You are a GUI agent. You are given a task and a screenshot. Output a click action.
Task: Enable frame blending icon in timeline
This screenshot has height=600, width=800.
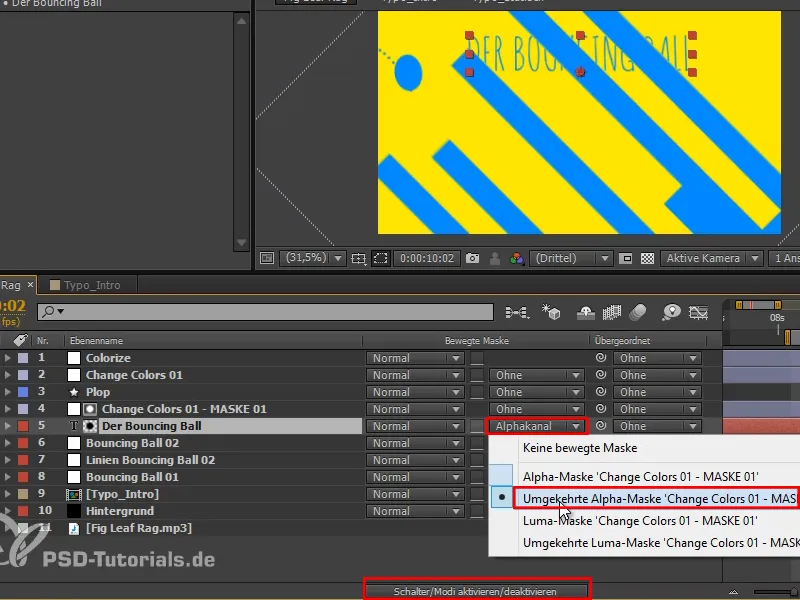click(x=612, y=312)
